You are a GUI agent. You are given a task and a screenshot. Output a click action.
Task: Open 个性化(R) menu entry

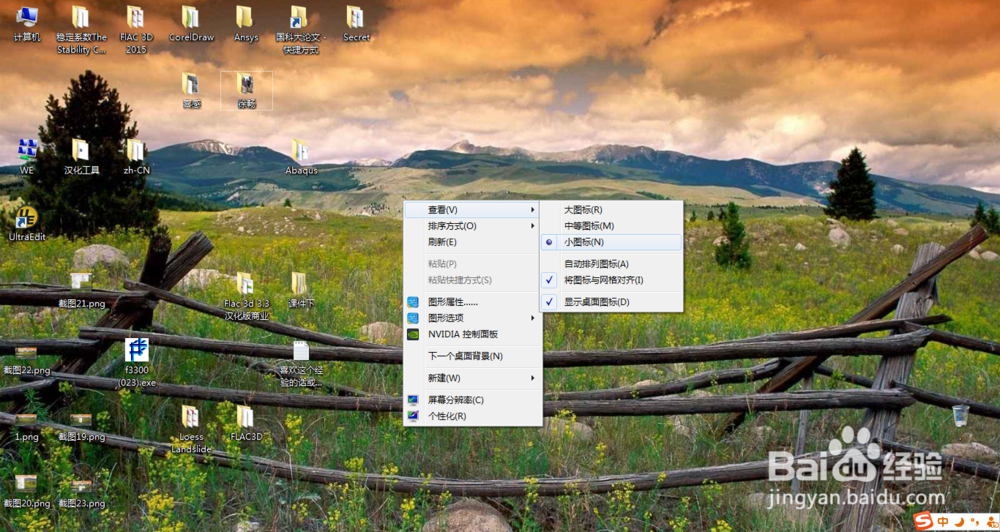pos(473,416)
